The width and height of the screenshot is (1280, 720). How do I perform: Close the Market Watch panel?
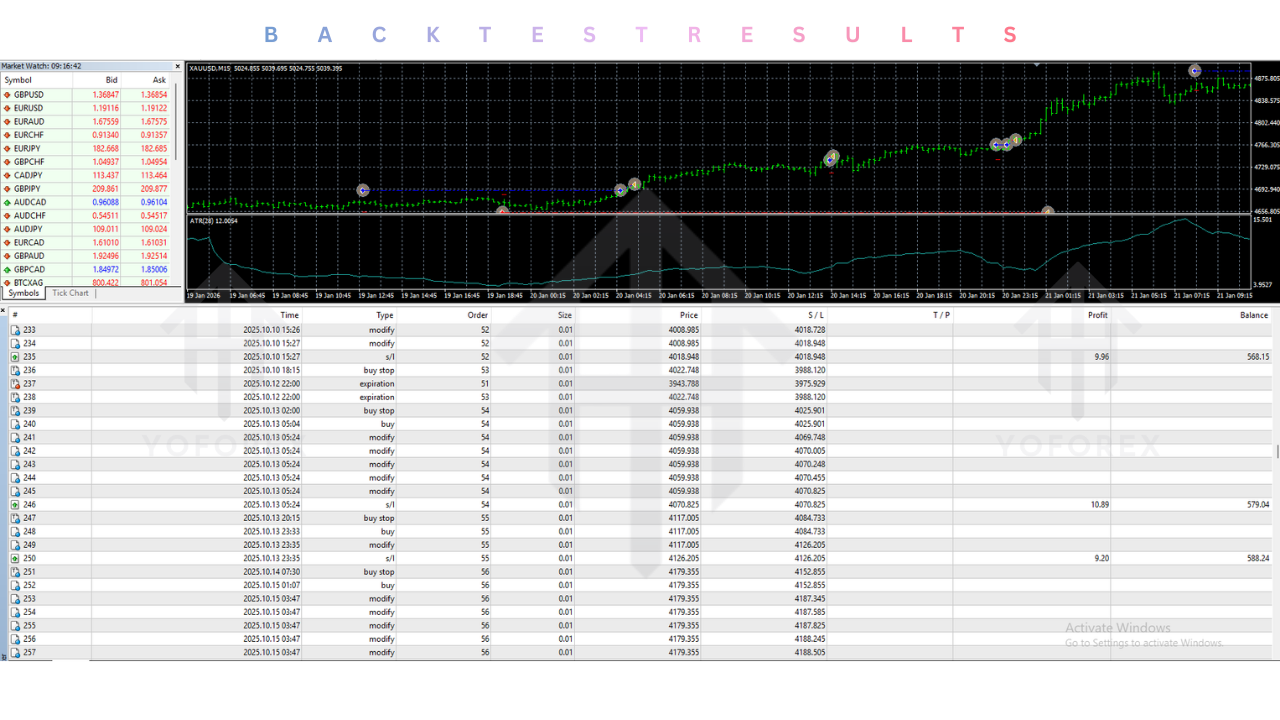point(177,66)
